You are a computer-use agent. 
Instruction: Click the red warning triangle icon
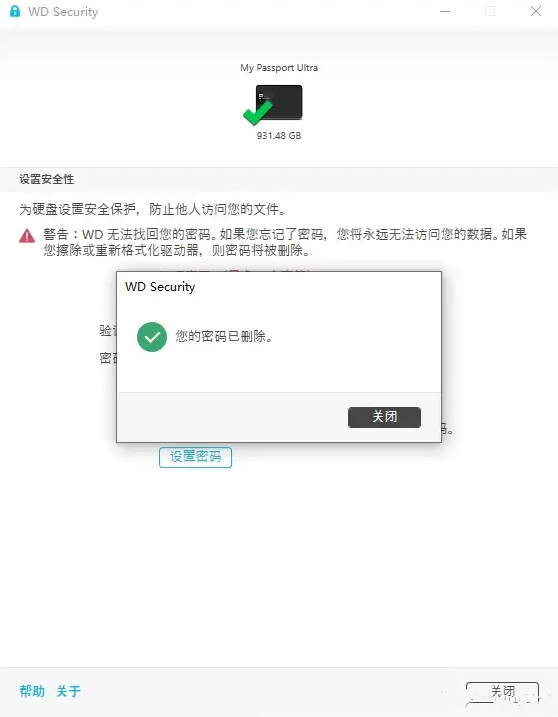click(27, 236)
